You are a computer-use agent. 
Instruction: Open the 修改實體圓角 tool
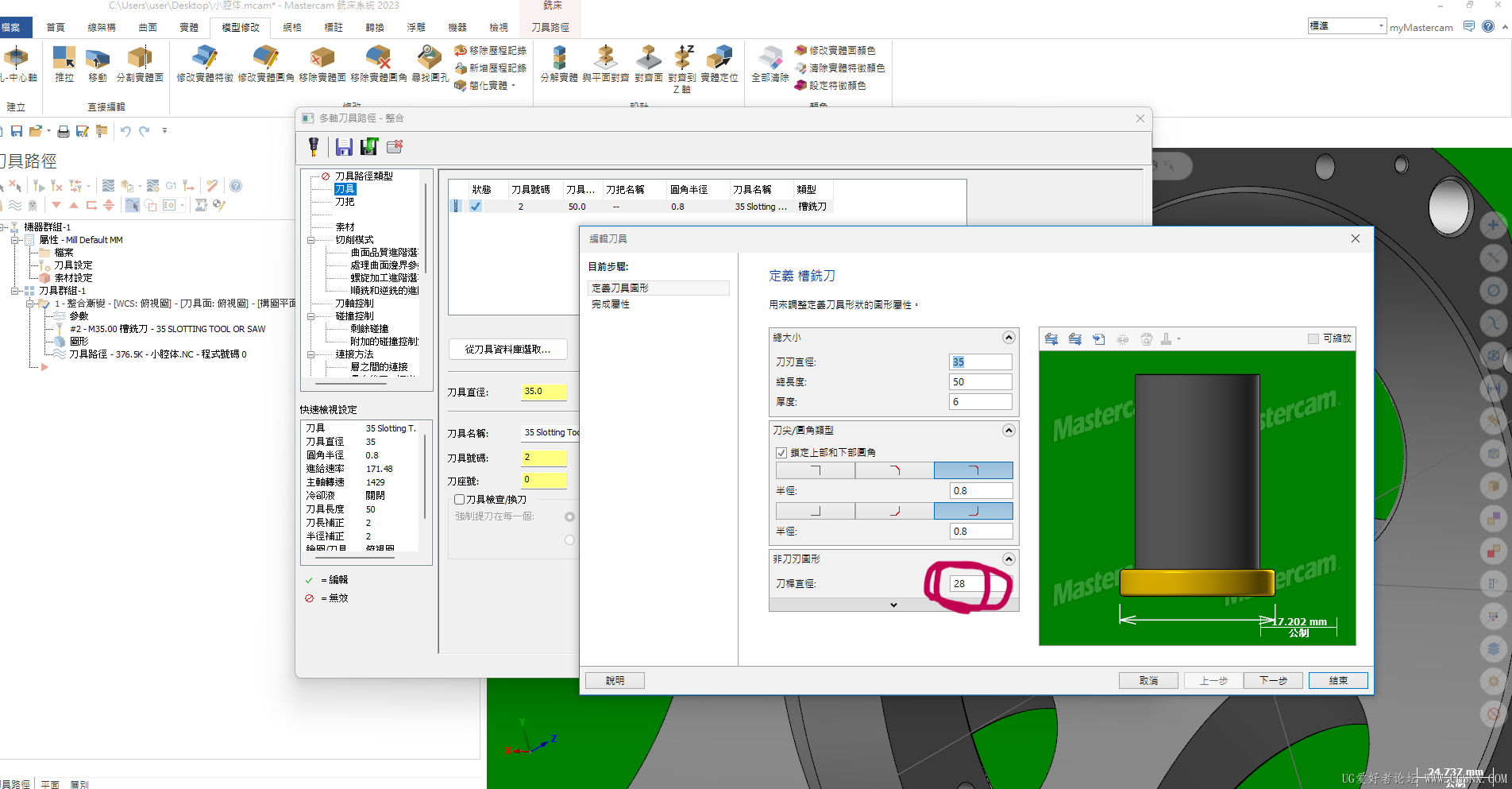(266, 64)
